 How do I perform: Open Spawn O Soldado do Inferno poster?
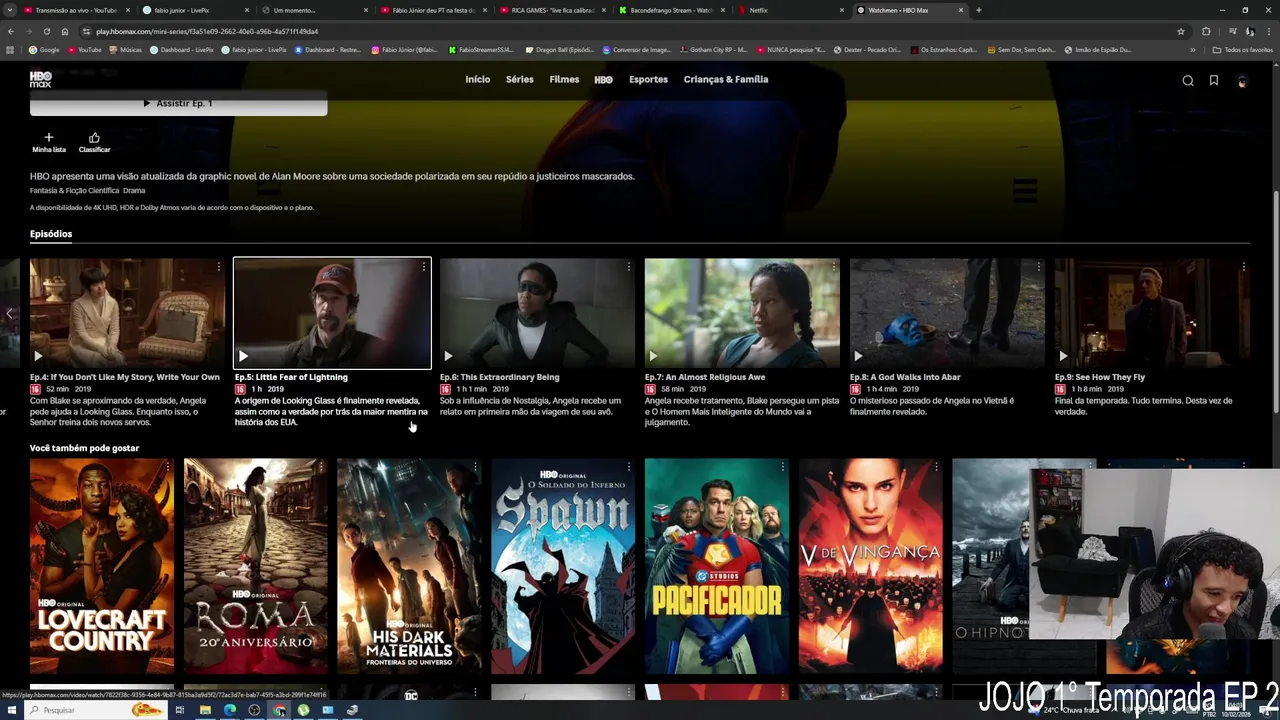pos(563,566)
